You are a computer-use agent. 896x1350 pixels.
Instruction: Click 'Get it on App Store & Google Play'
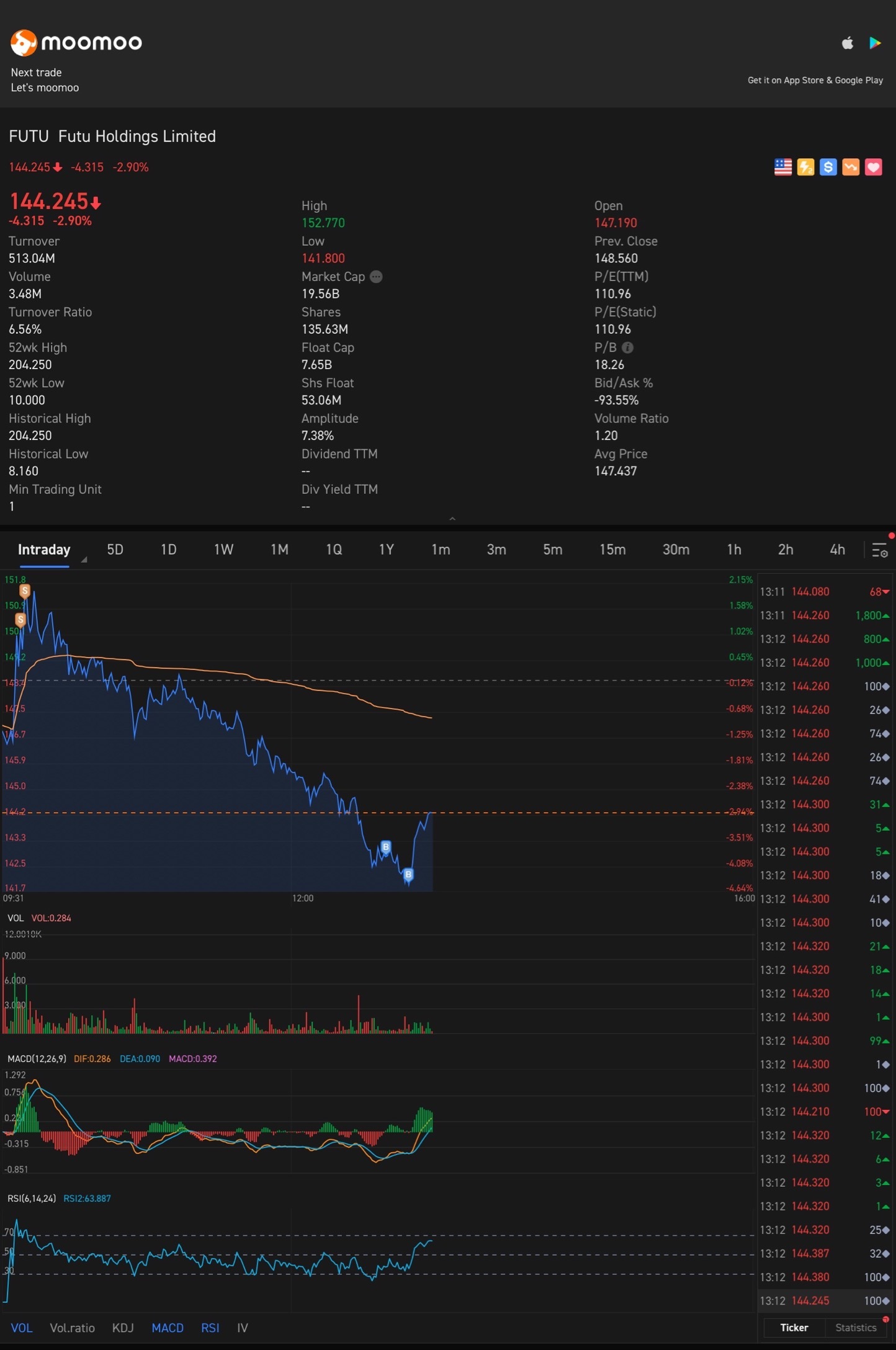(x=815, y=80)
